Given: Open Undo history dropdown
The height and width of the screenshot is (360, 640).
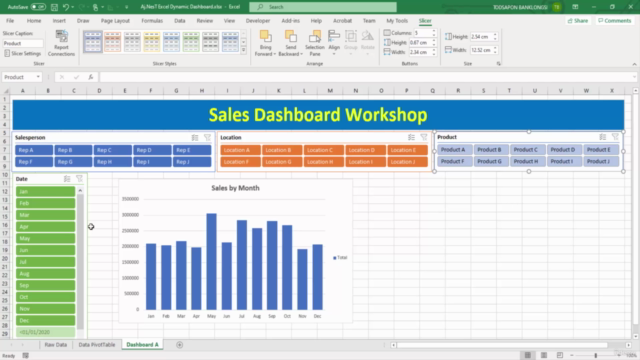Looking at the screenshot, I should pos(73,7).
